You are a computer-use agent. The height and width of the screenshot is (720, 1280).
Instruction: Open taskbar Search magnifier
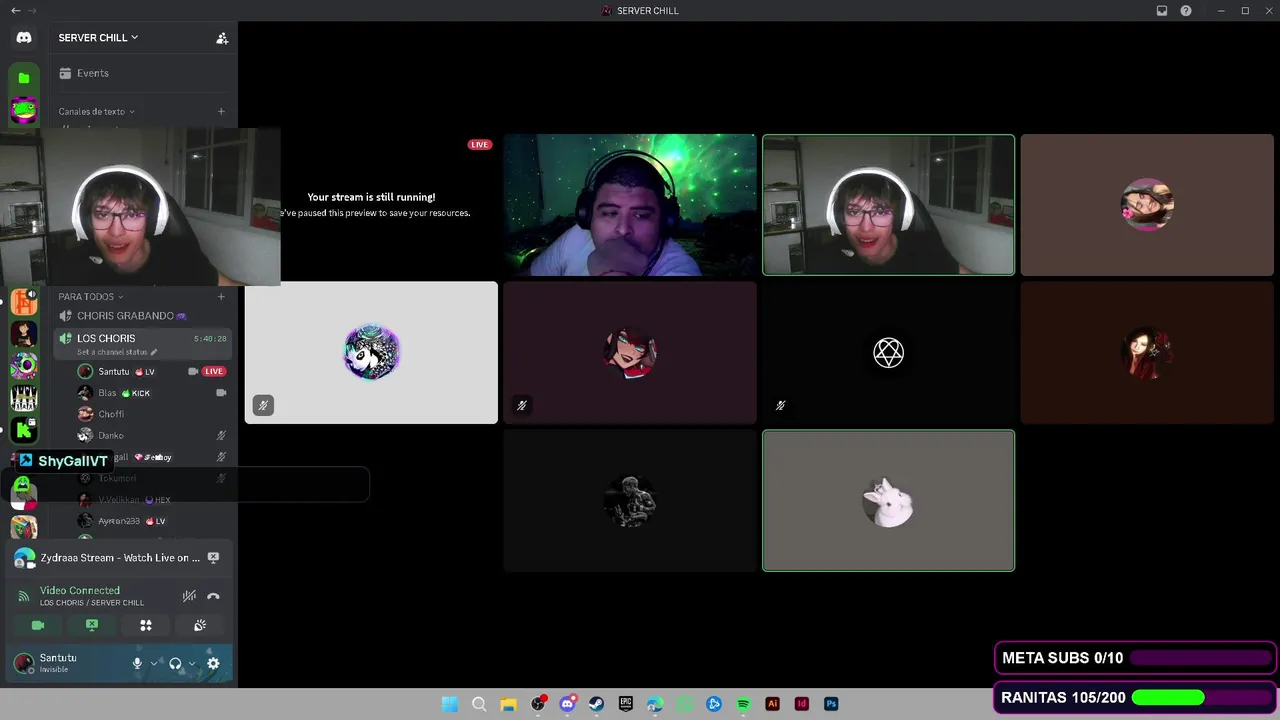(479, 704)
